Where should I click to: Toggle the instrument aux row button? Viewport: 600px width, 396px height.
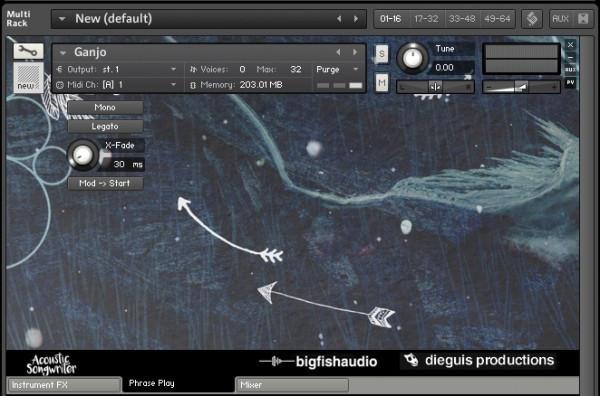coord(570,70)
